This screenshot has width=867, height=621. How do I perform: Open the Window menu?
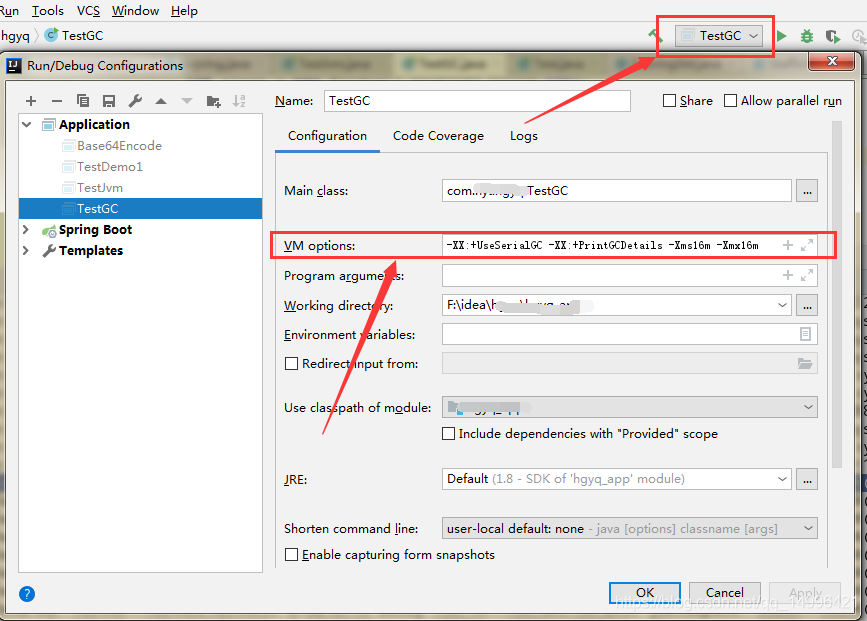pyautogui.click(x=135, y=11)
